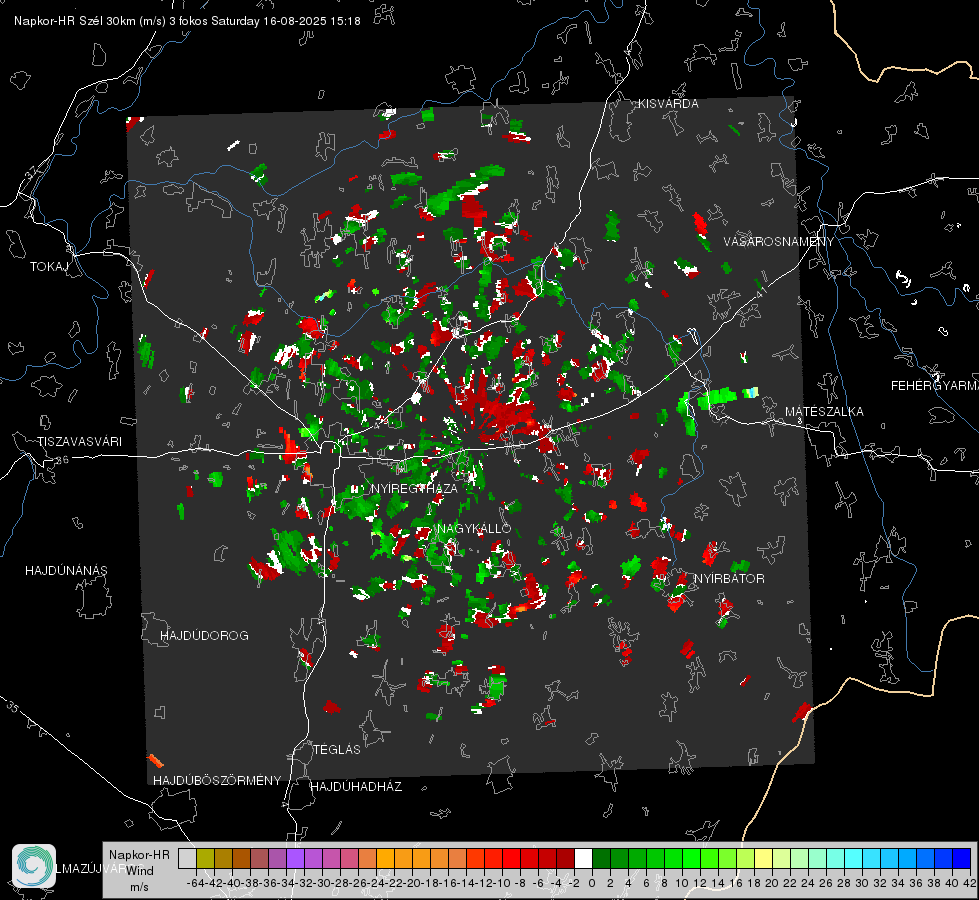The height and width of the screenshot is (900, 979).
Task: Click the deep blue swatch ending the legend
Action: (962, 858)
